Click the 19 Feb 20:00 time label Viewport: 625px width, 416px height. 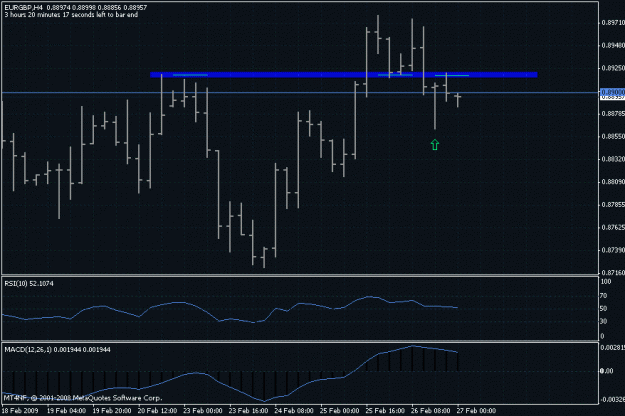tap(112, 410)
